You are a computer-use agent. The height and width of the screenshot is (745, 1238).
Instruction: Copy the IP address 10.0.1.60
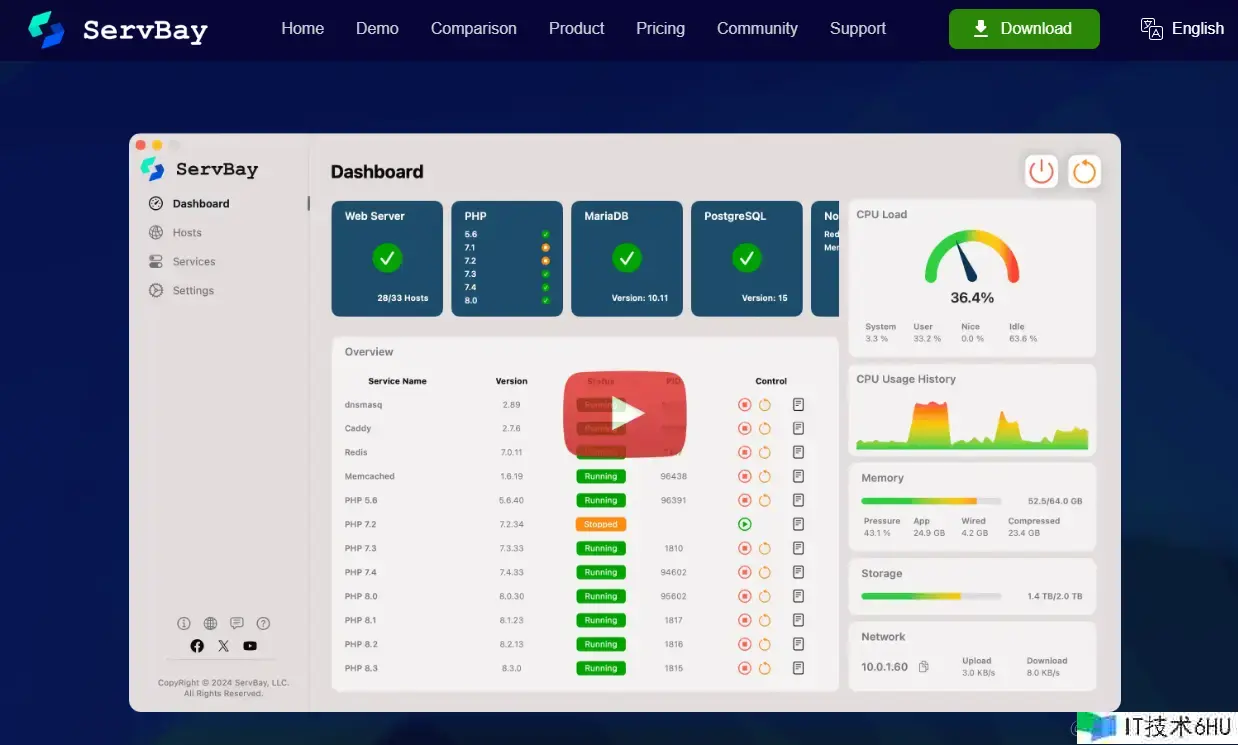coord(924,667)
